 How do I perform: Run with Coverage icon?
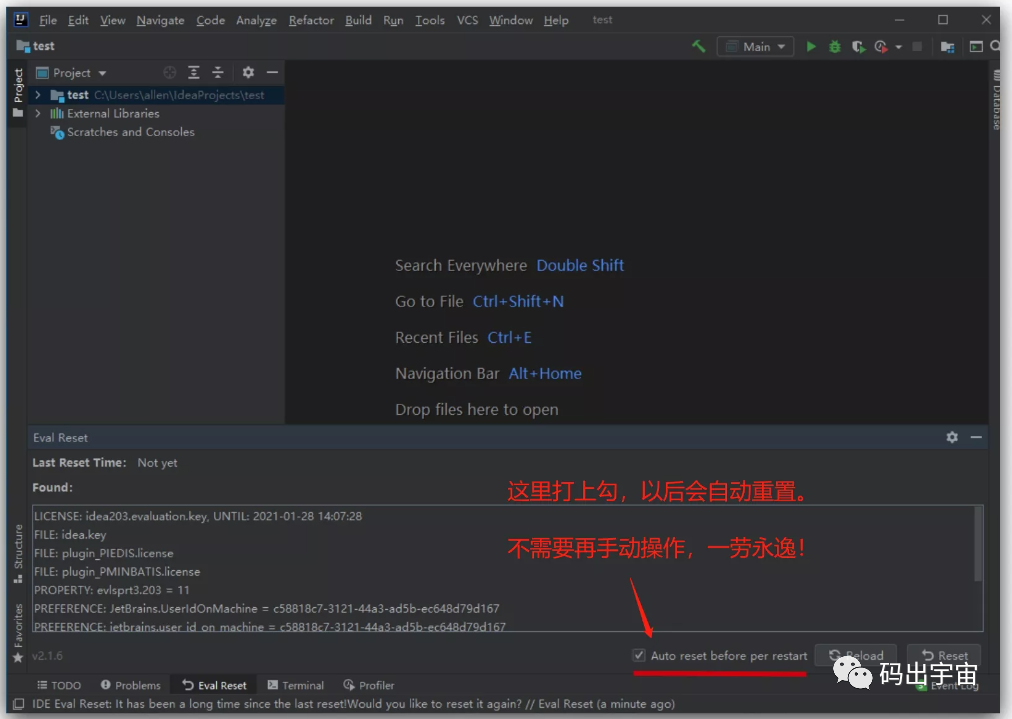[857, 46]
